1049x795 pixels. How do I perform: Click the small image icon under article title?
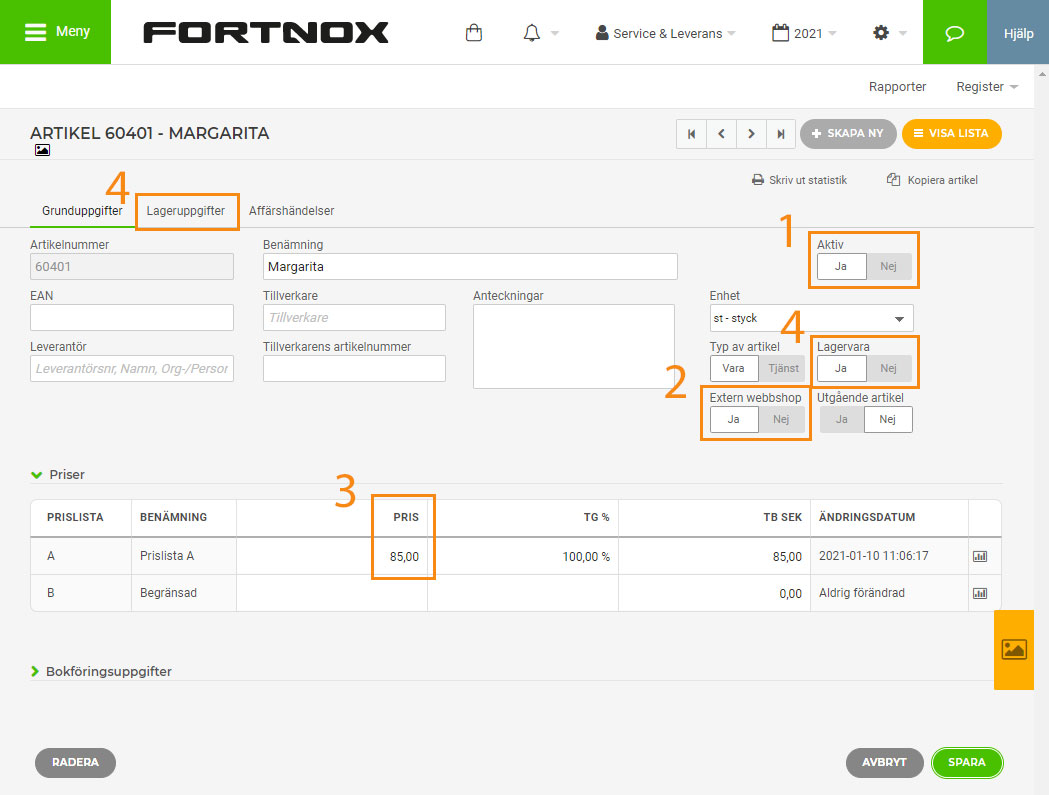[42, 150]
